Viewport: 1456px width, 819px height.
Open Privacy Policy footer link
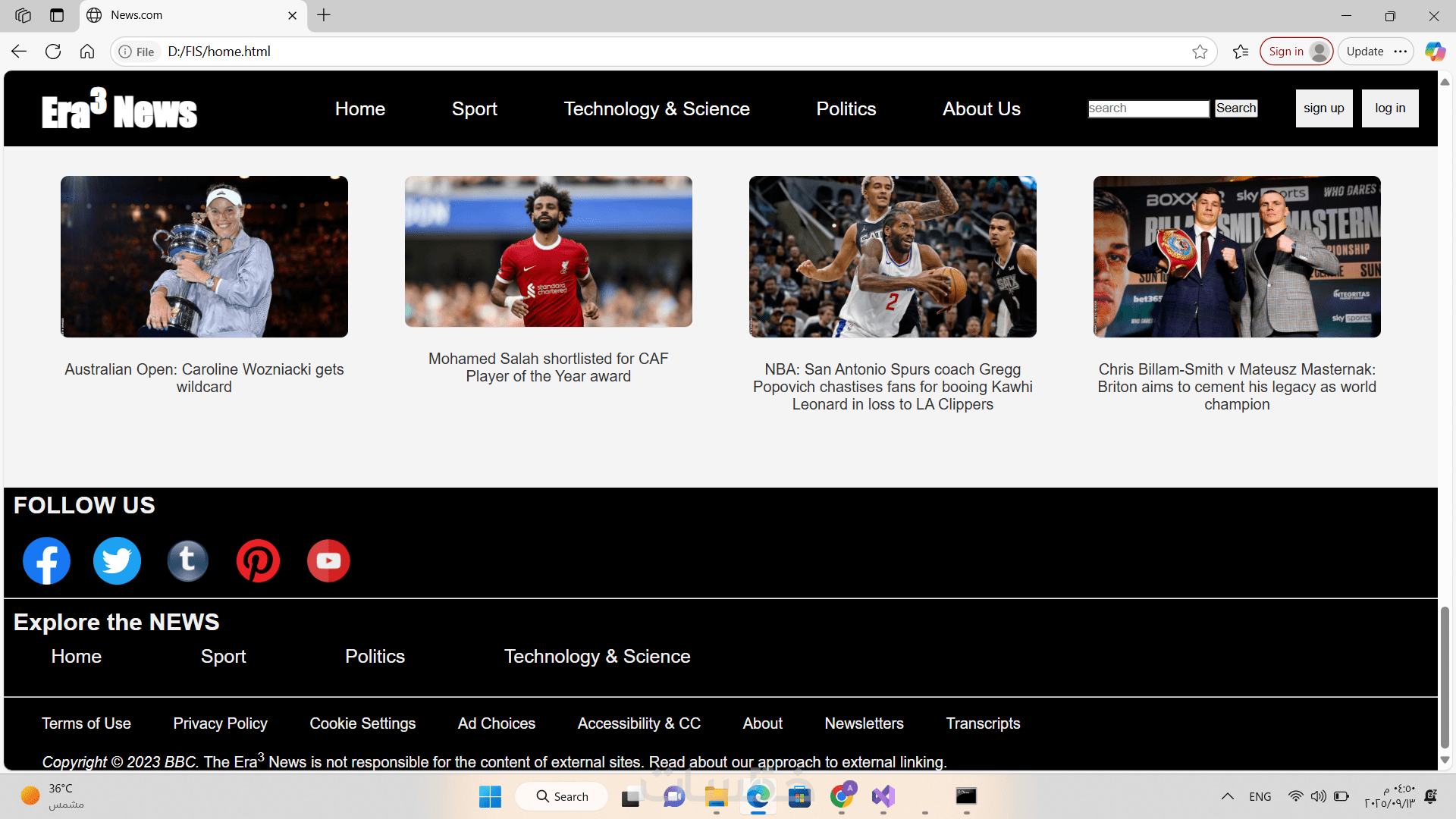(x=220, y=723)
